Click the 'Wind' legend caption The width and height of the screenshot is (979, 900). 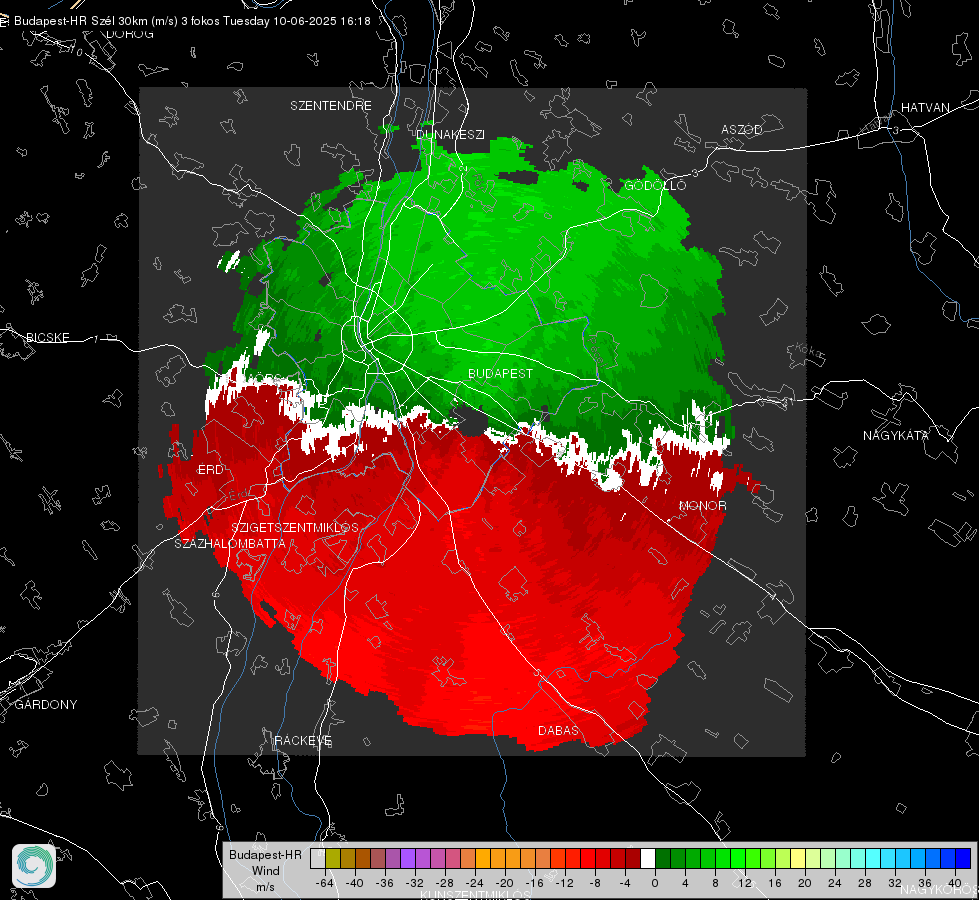click(x=265, y=871)
